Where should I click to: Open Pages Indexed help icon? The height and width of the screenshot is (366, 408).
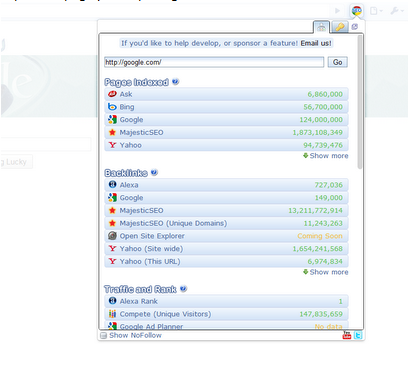[x=175, y=81]
